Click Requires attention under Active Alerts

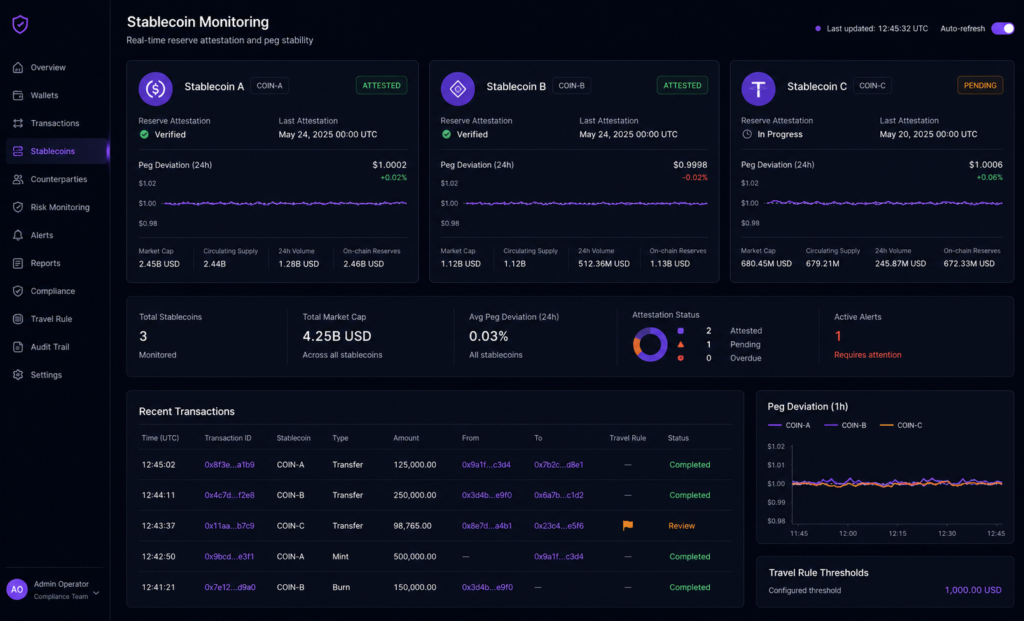pyautogui.click(x=867, y=355)
